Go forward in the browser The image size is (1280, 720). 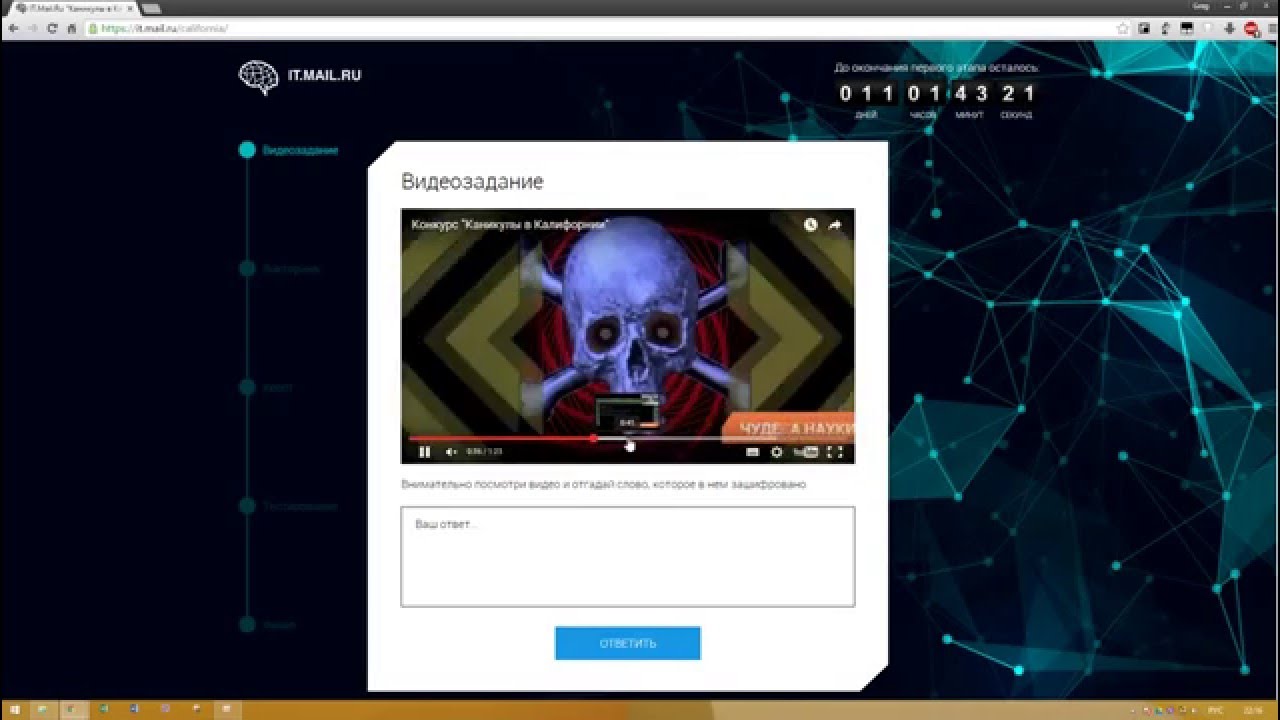pos(32,29)
